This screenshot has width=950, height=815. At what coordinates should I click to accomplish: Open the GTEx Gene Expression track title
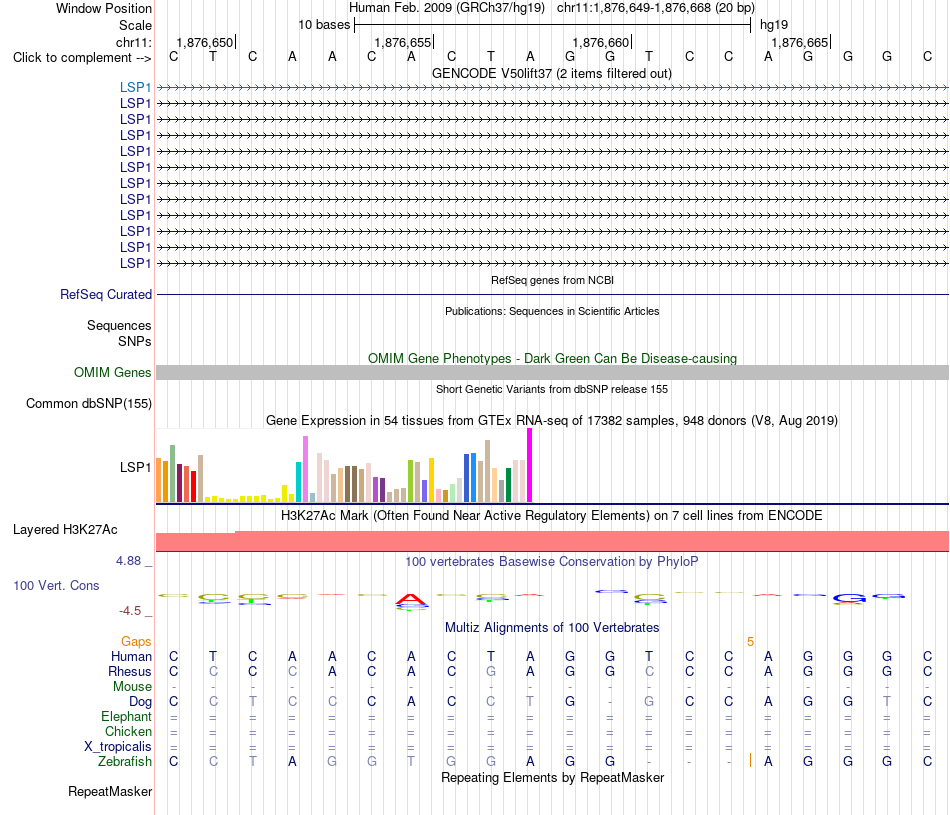552,421
